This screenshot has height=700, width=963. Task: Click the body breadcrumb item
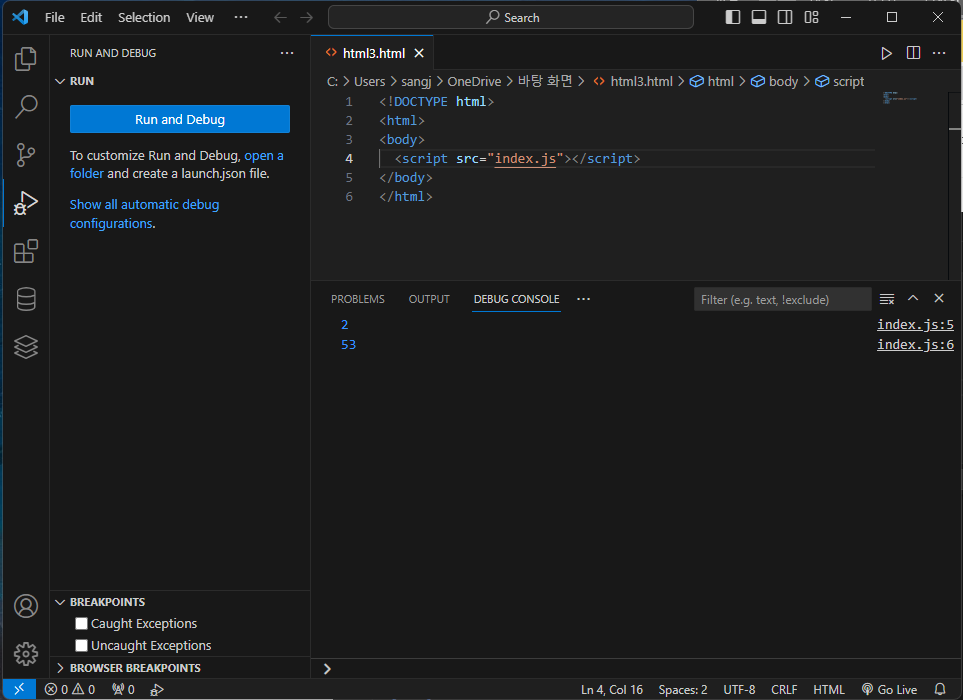coord(775,81)
